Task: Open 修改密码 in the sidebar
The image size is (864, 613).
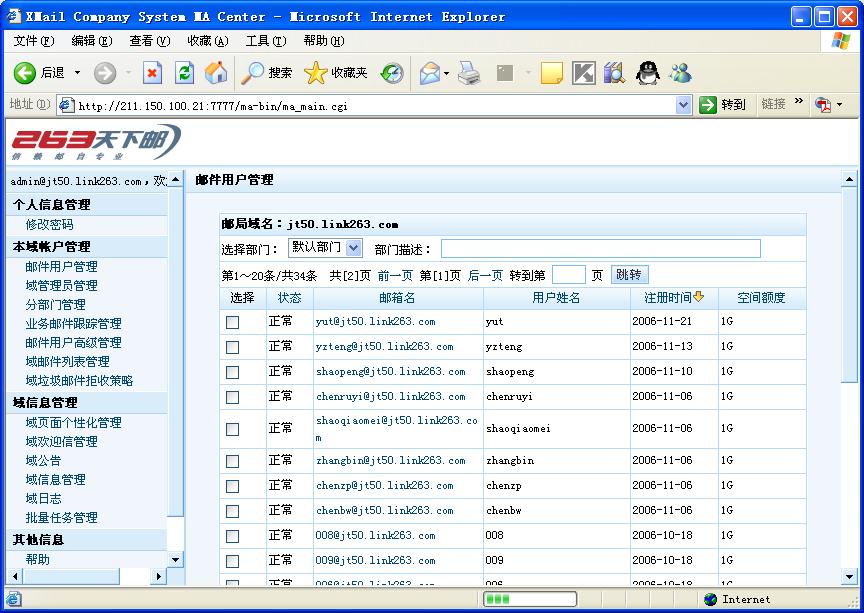Action: point(49,224)
